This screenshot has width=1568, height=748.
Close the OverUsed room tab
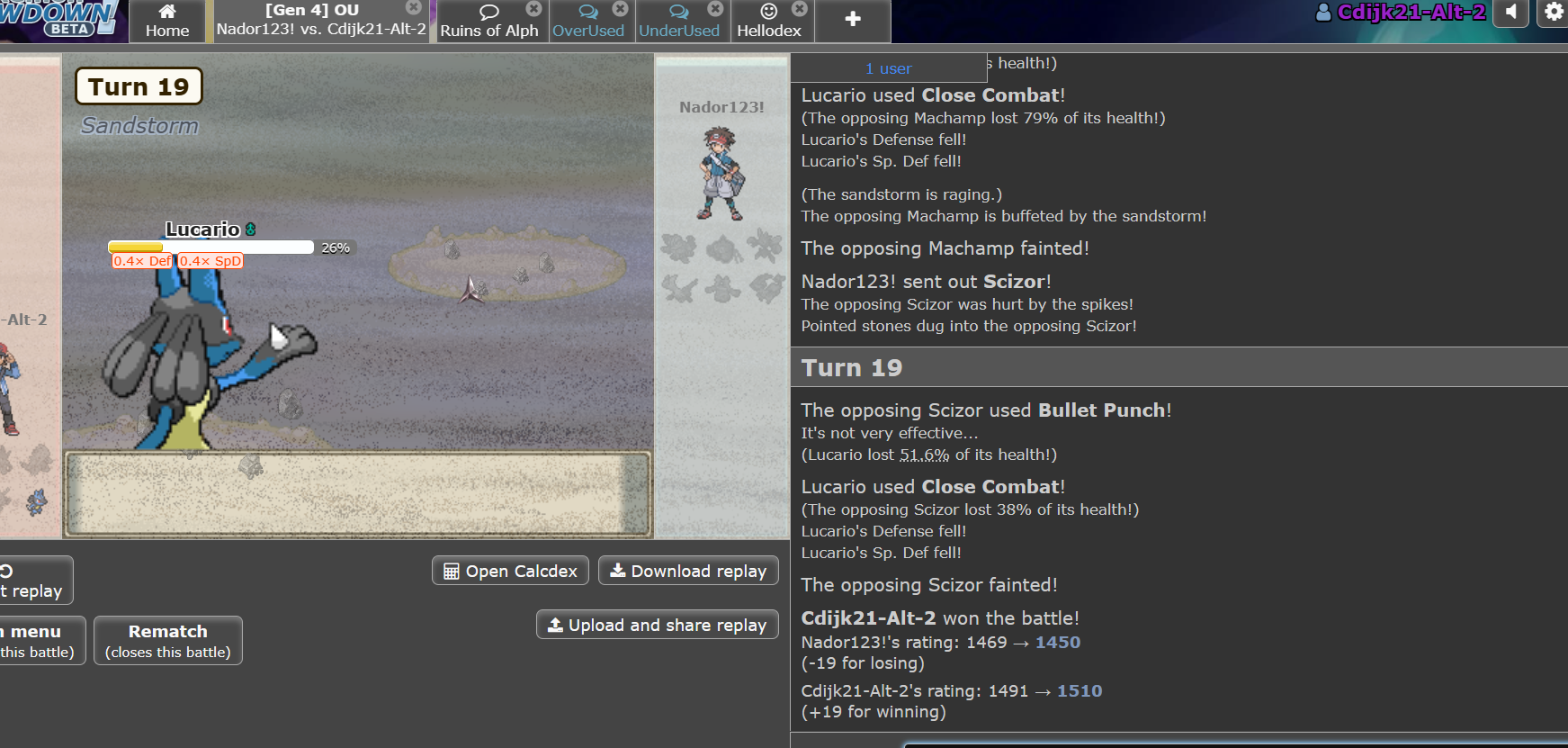620,8
